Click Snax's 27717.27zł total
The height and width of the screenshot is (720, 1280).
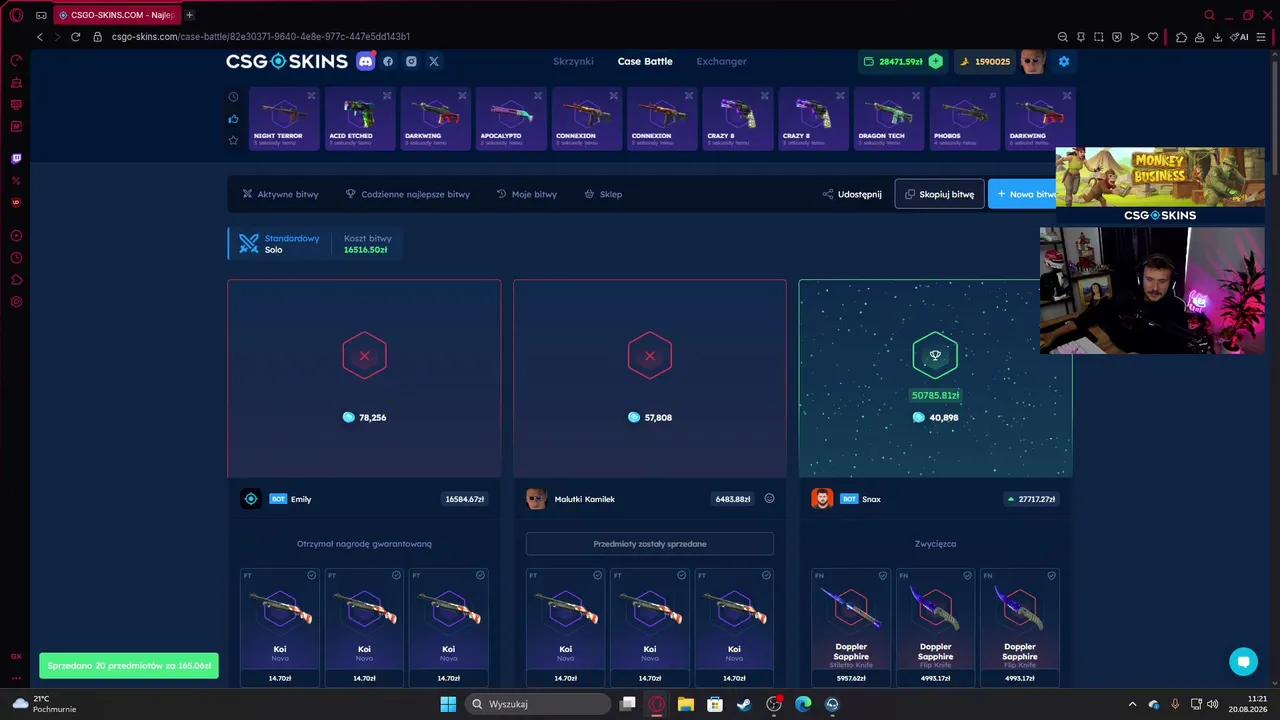coord(1032,499)
